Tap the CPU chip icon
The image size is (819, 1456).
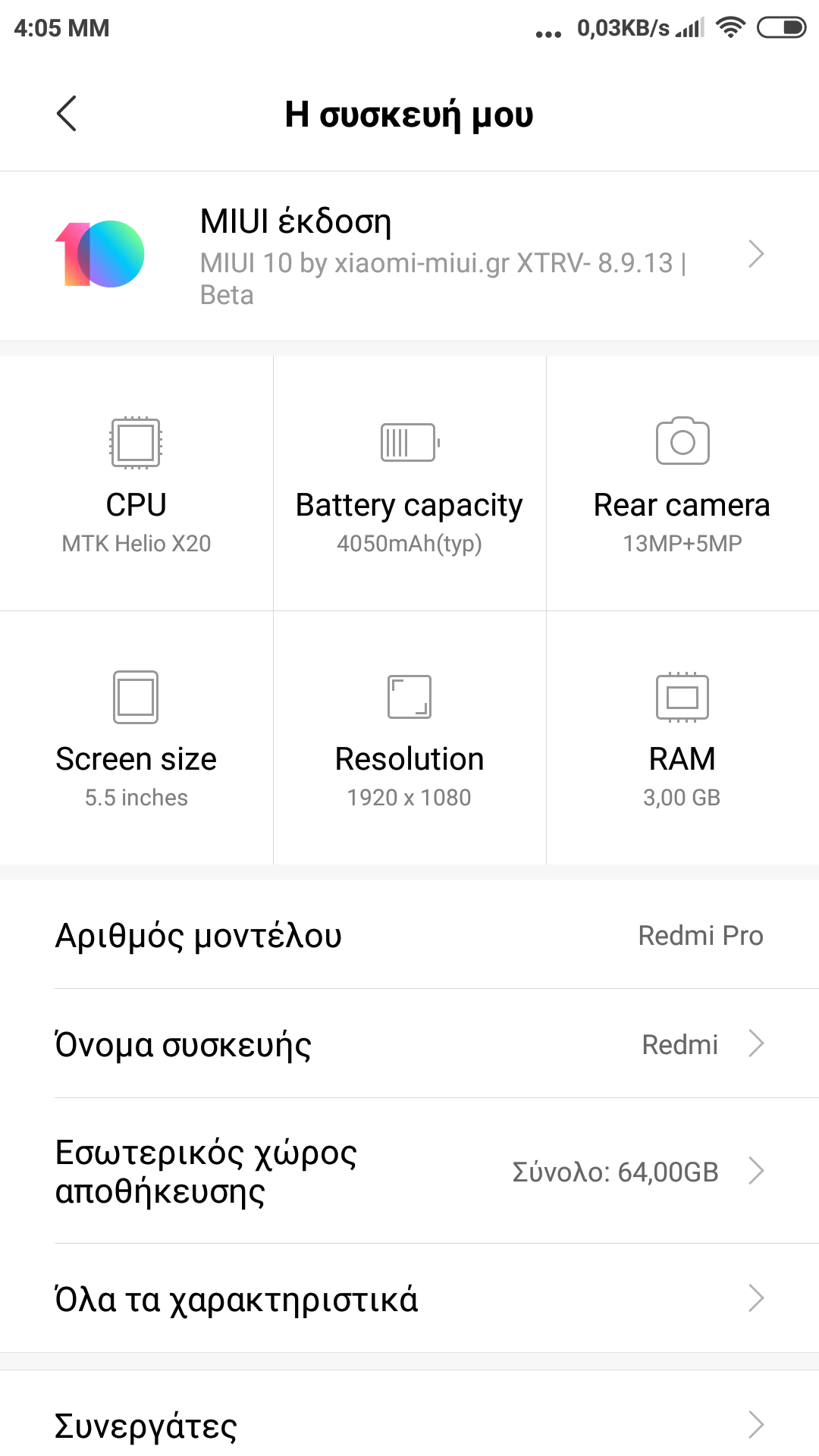coord(136,442)
